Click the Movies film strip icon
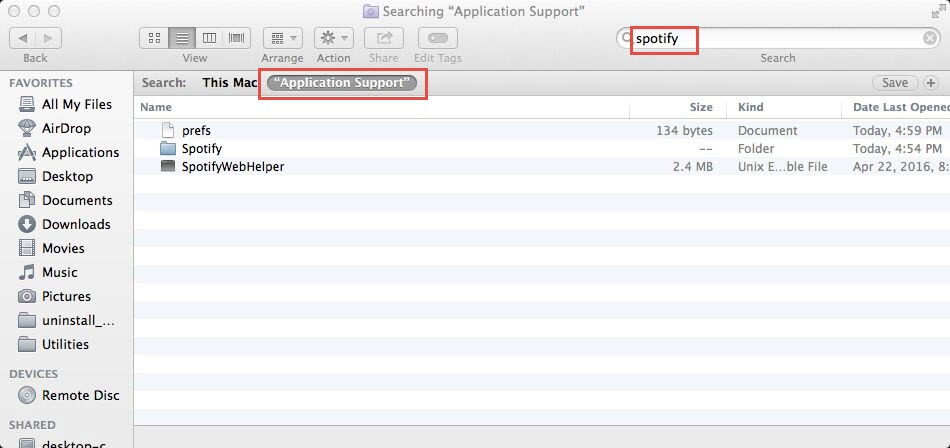 tap(27, 248)
